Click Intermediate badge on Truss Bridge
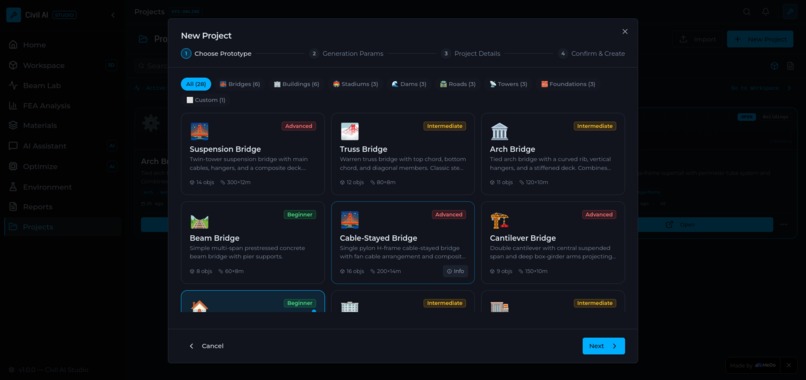Image resolution: width=806 pixels, height=380 pixels. coord(445,126)
